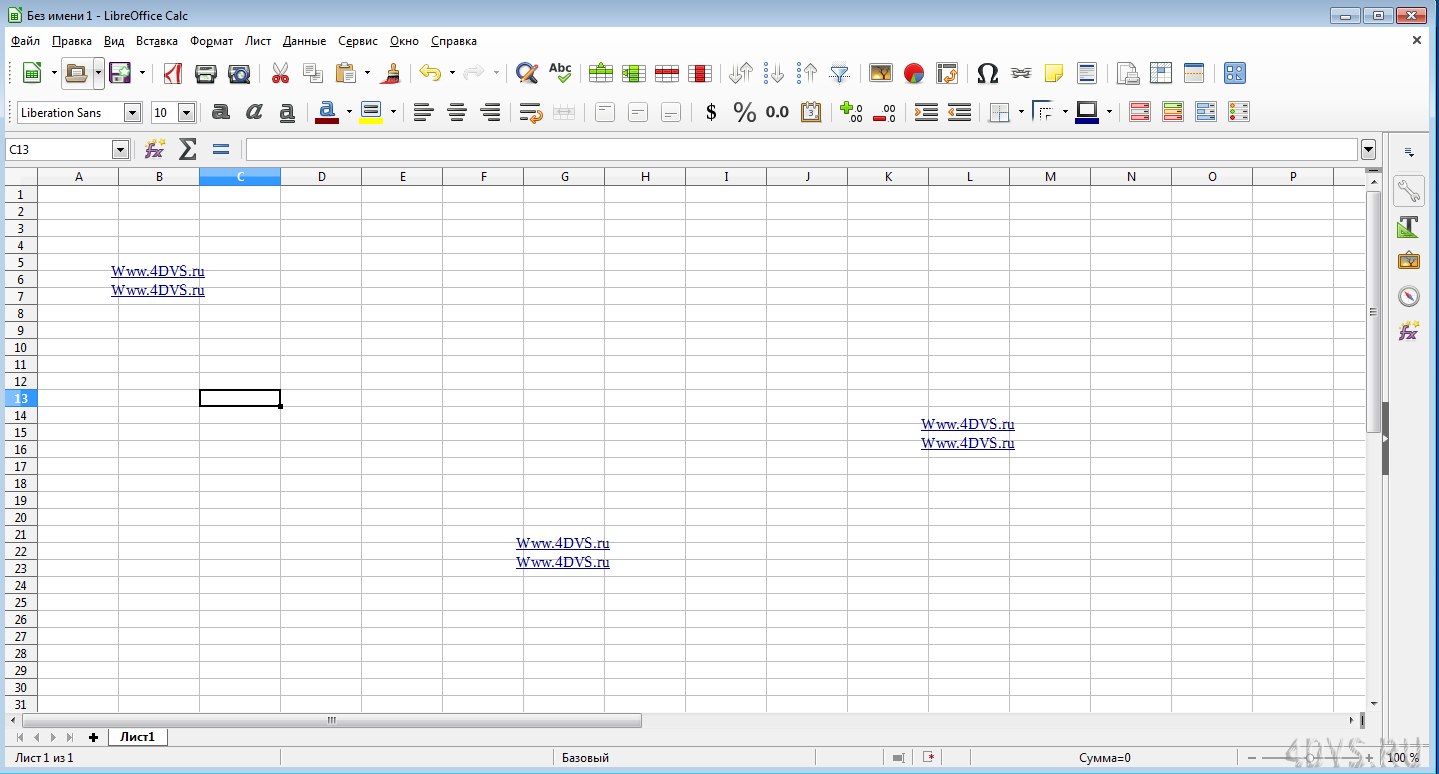This screenshot has height=774, width=1439.
Task: Toggle italic formatting
Action: tap(254, 113)
